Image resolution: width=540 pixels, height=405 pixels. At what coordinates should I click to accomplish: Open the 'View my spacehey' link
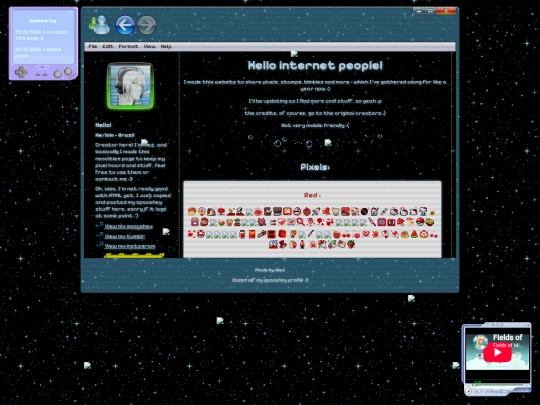pyautogui.click(x=128, y=226)
